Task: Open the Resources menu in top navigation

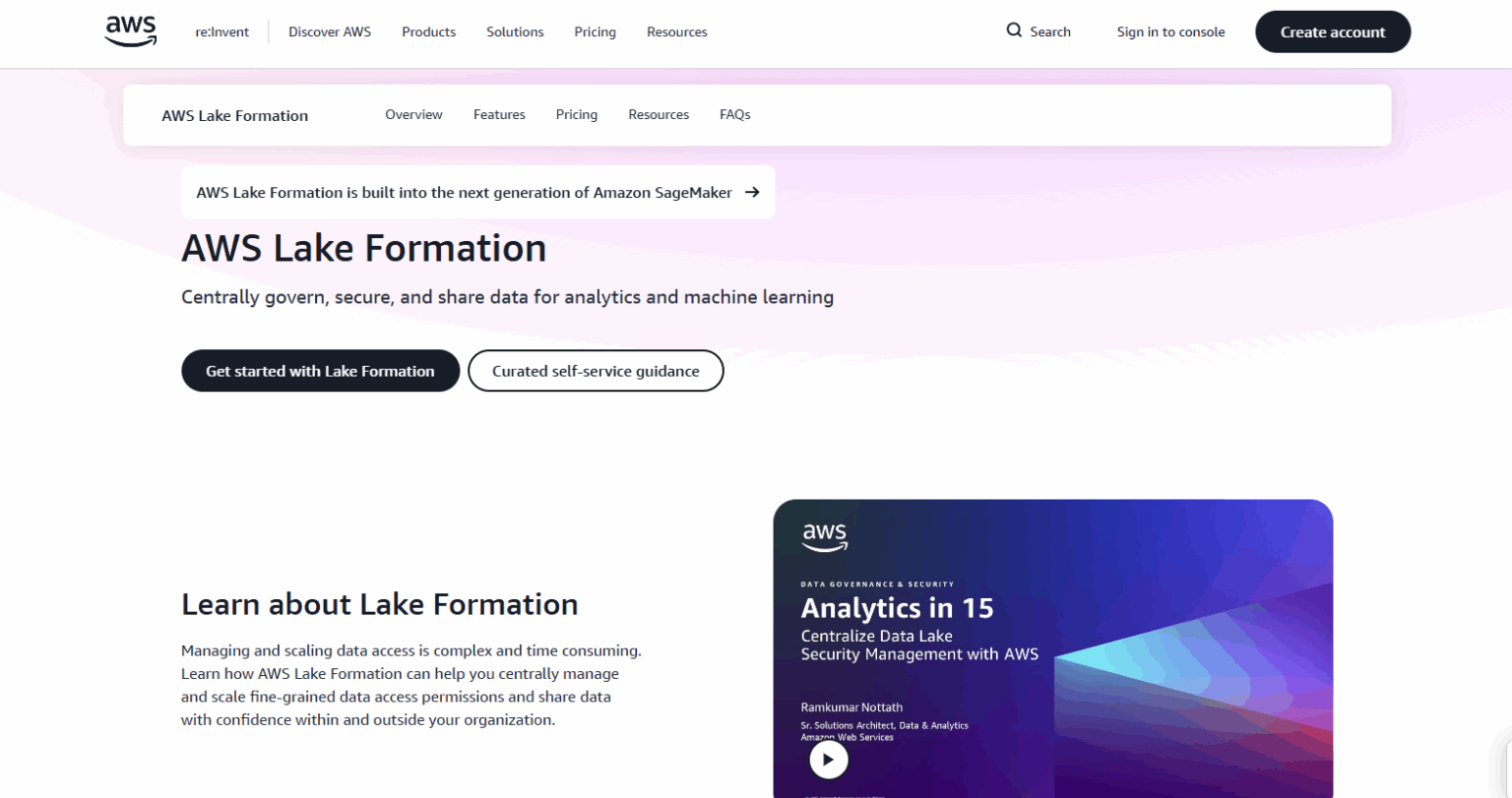Action: (x=677, y=31)
